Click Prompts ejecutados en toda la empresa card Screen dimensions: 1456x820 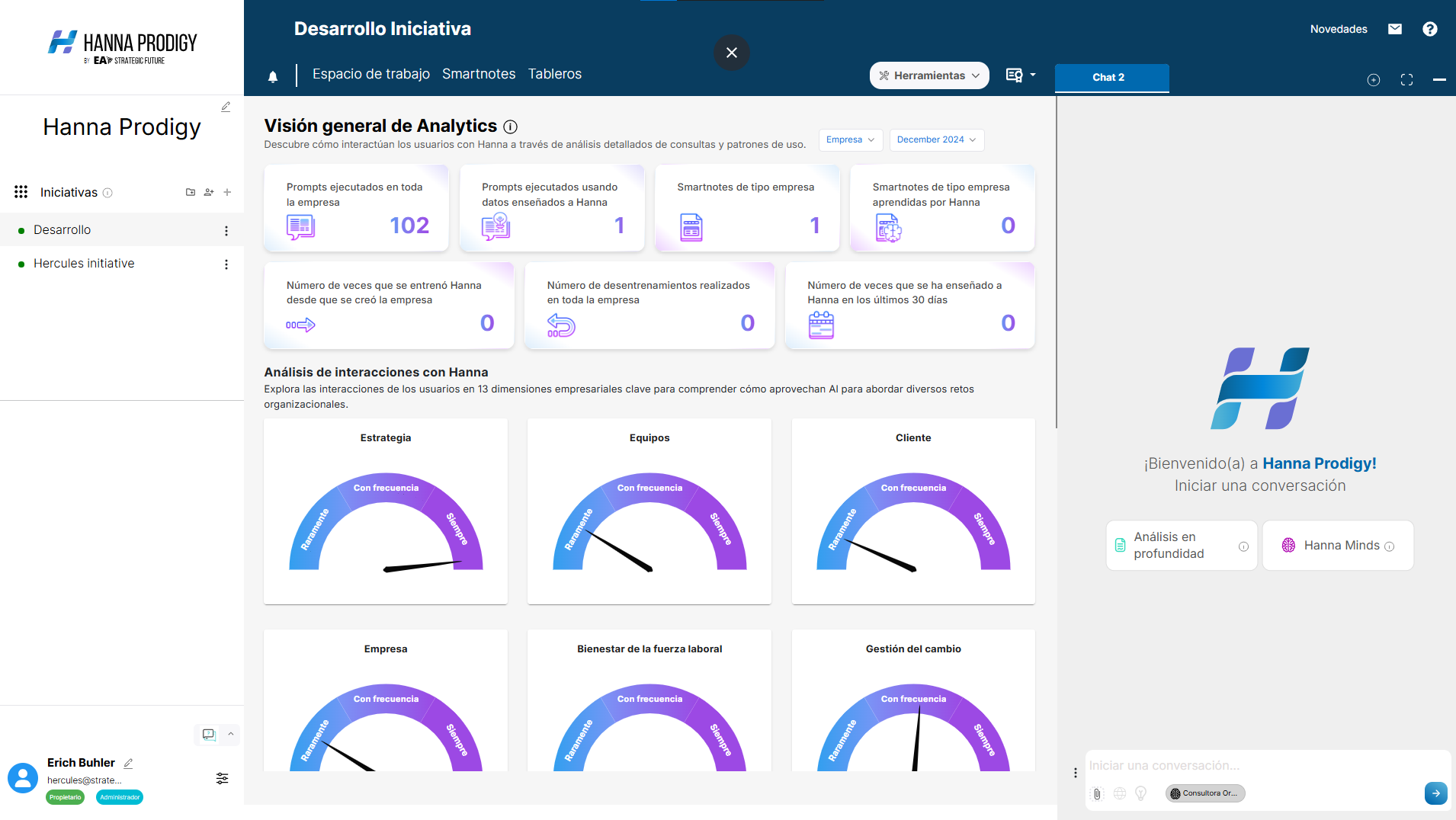point(356,207)
